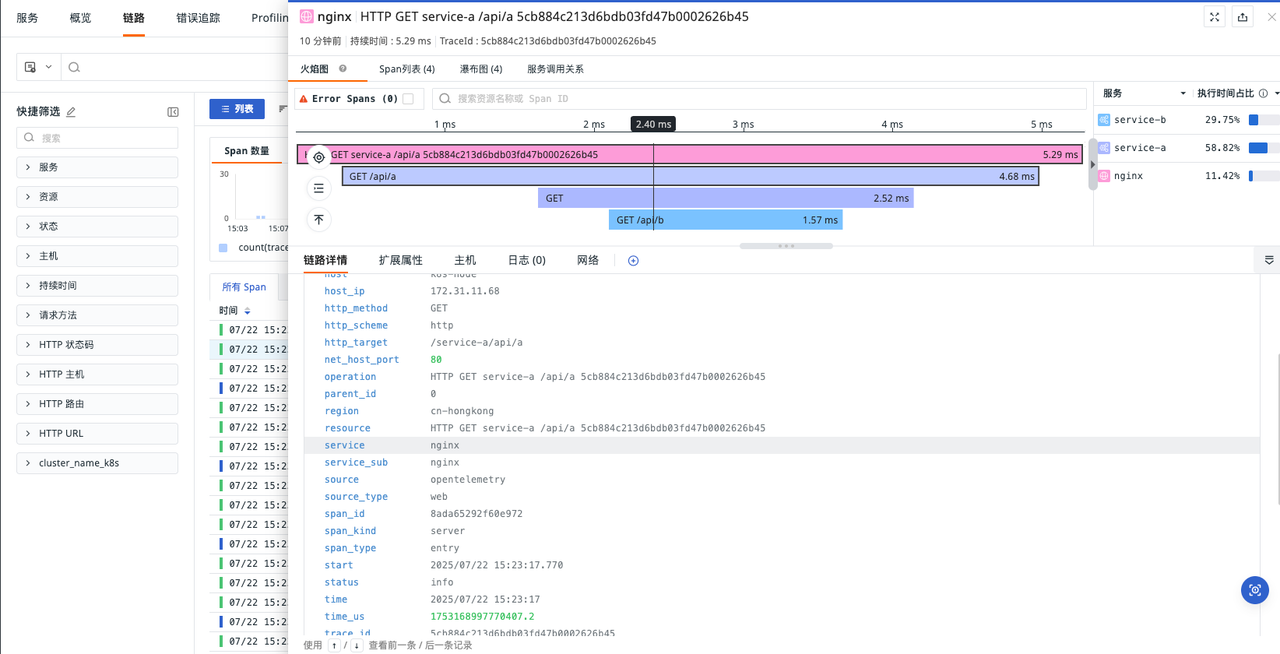Expand the 主机 quick filter
The width and height of the screenshot is (1280, 654).
tap(97, 256)
